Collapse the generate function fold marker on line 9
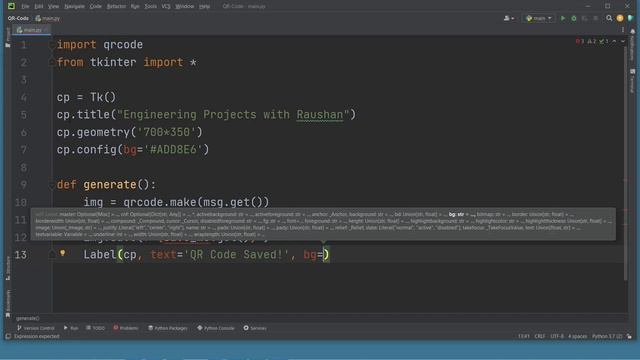 click(52, 185)
